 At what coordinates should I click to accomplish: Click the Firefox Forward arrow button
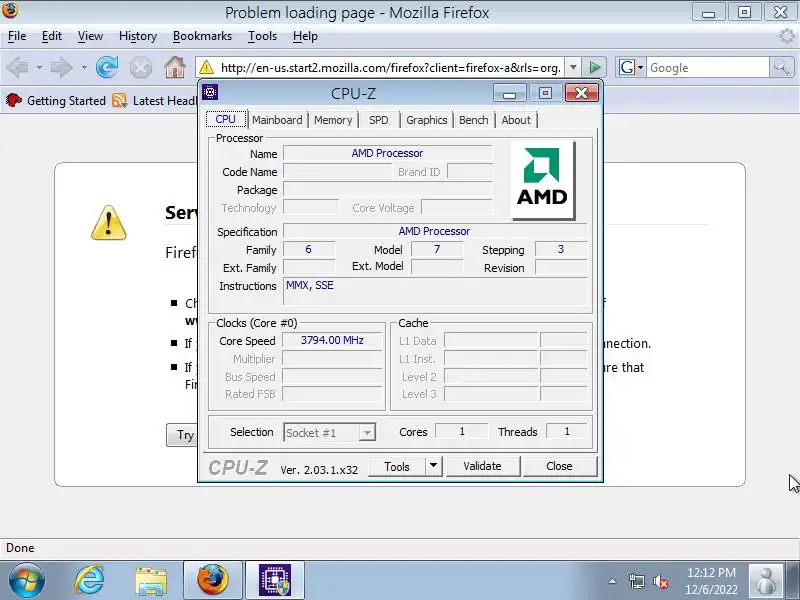(62, 67)
